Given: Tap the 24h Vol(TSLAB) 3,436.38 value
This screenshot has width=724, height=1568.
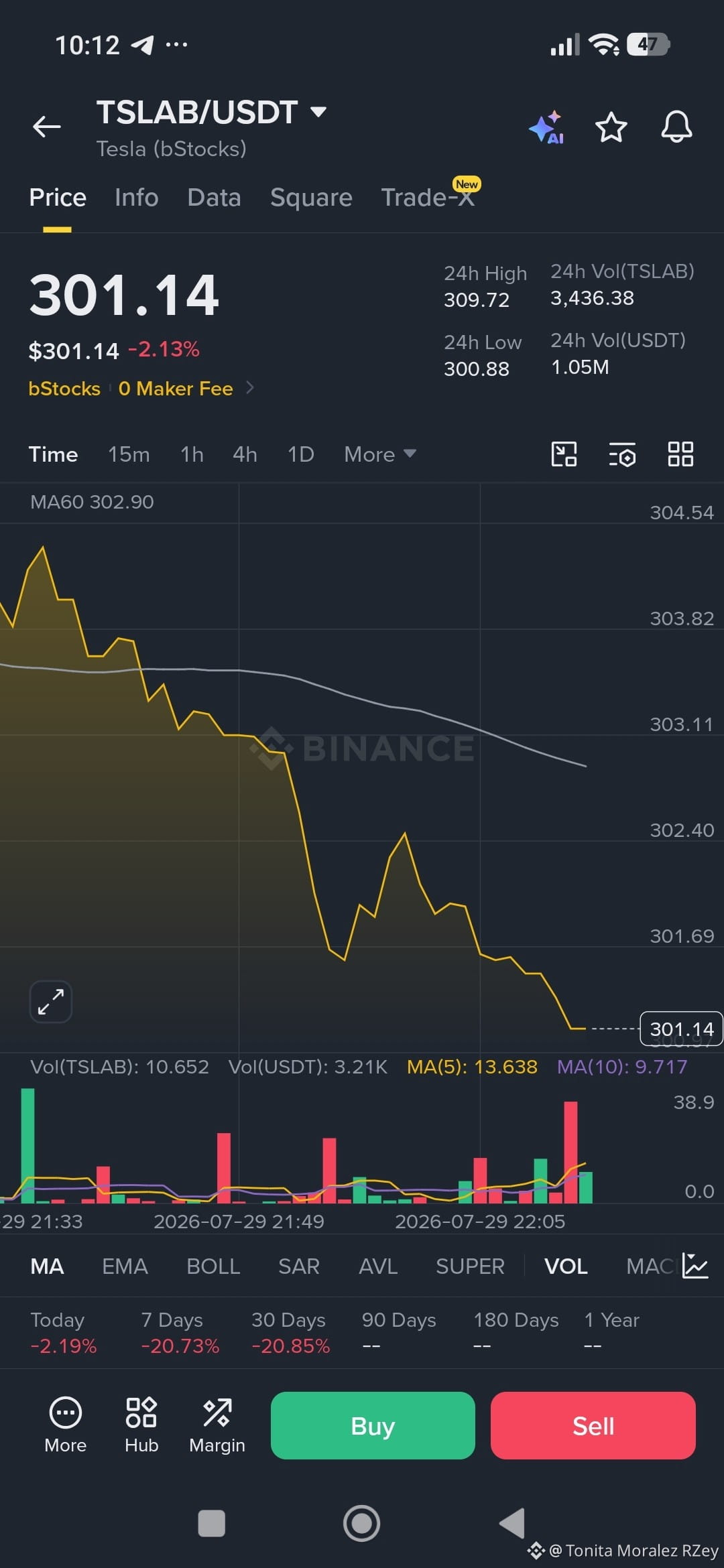Looking at the screenshot, I should pyautogui.click(x=592, y=298).
